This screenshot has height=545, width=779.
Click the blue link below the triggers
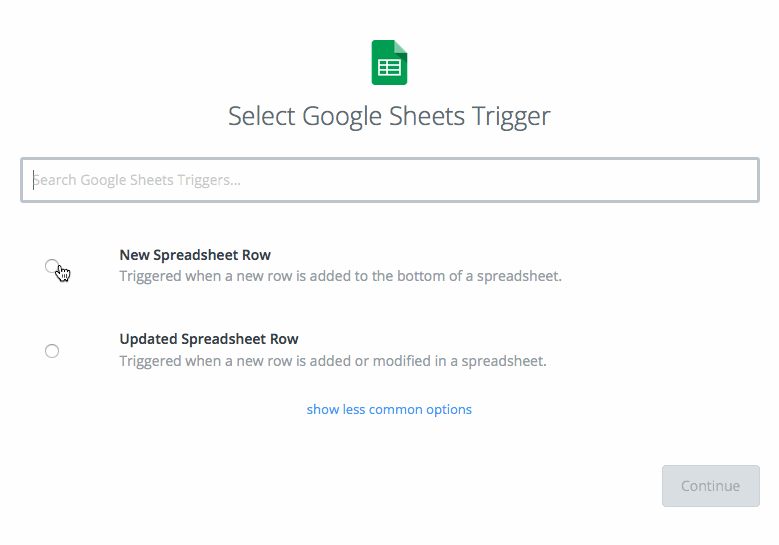pyautogui.click(x=389, y=409)
